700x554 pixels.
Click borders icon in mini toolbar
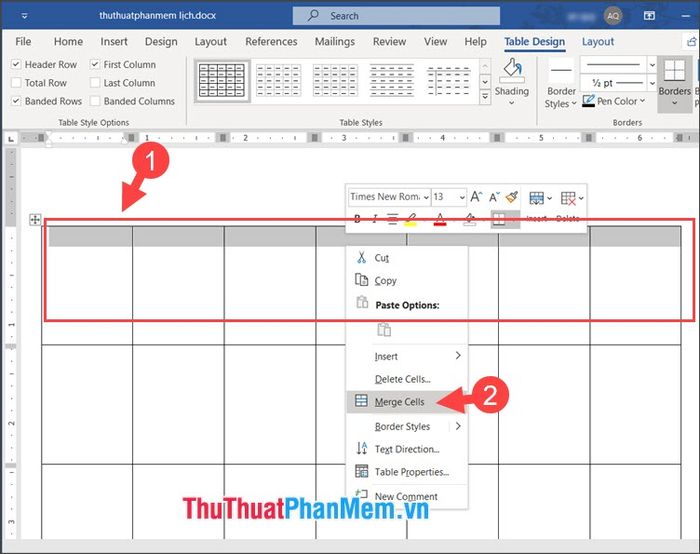tap(499, 219)
